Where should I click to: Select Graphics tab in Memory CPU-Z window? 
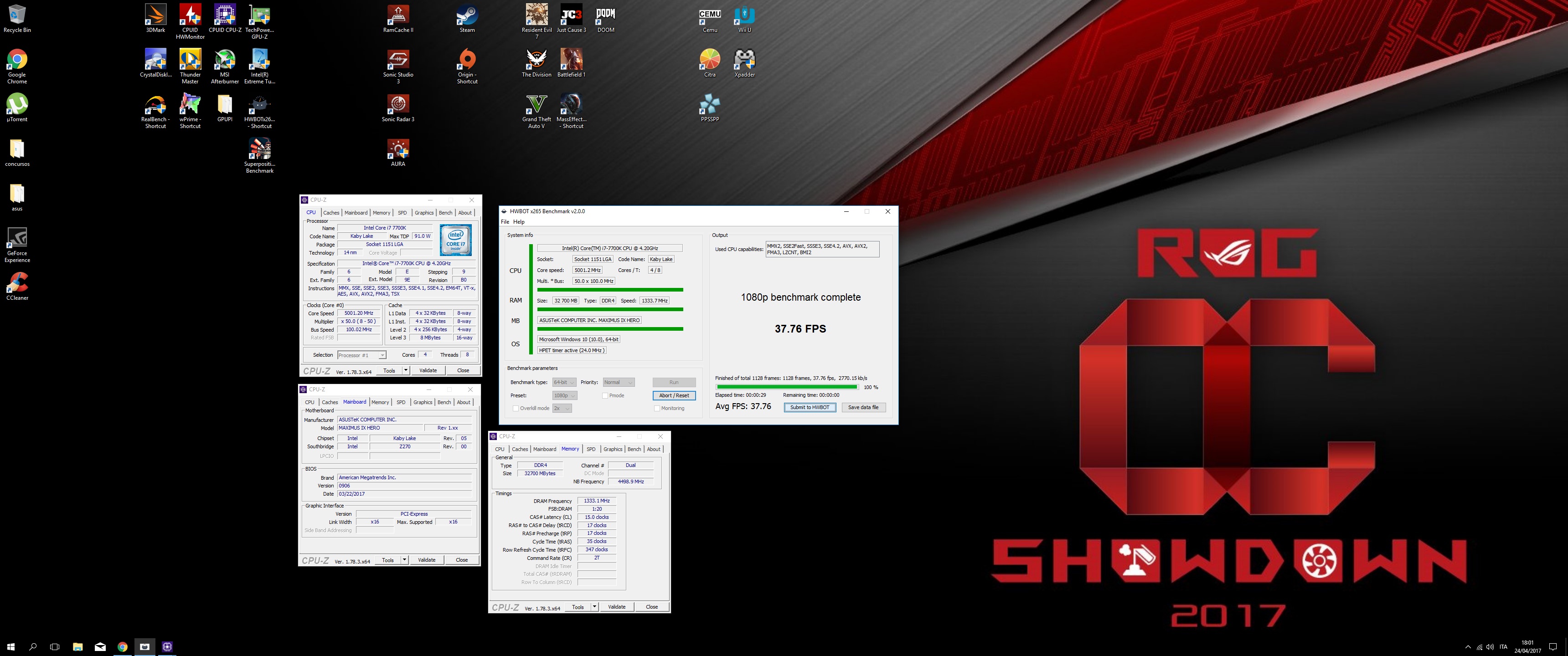point(613,450)
